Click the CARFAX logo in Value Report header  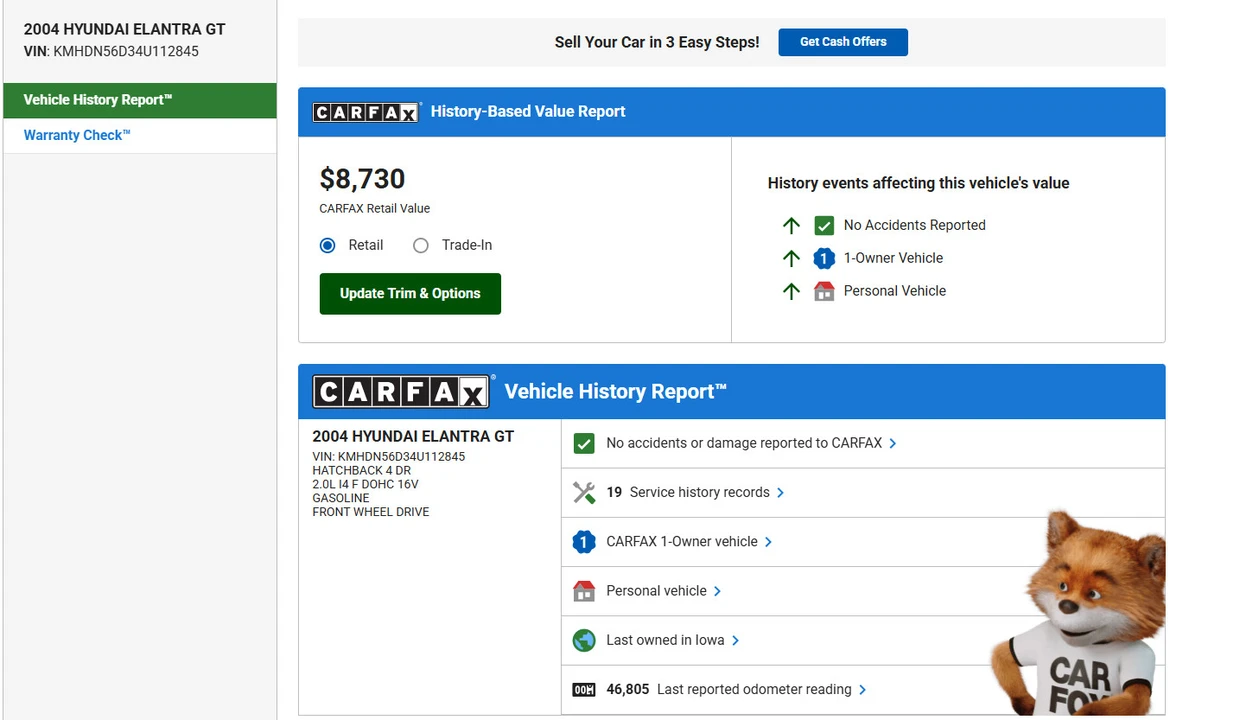tap(366, 112)
